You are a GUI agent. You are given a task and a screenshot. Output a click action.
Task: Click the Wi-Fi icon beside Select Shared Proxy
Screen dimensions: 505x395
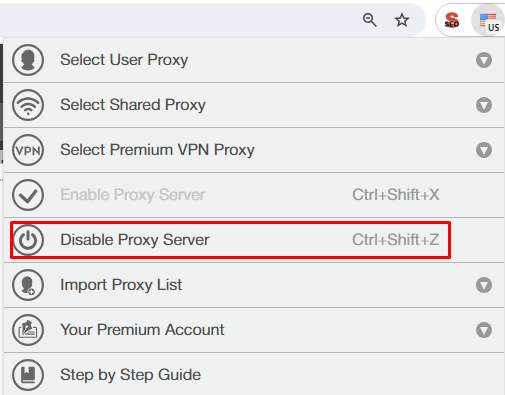(28, 105)
